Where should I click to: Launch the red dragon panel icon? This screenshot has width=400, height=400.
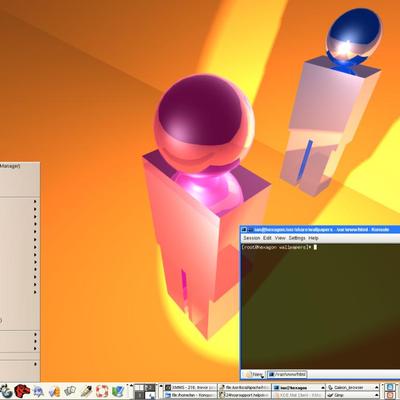pyautogui.click(x=22, y=391)
